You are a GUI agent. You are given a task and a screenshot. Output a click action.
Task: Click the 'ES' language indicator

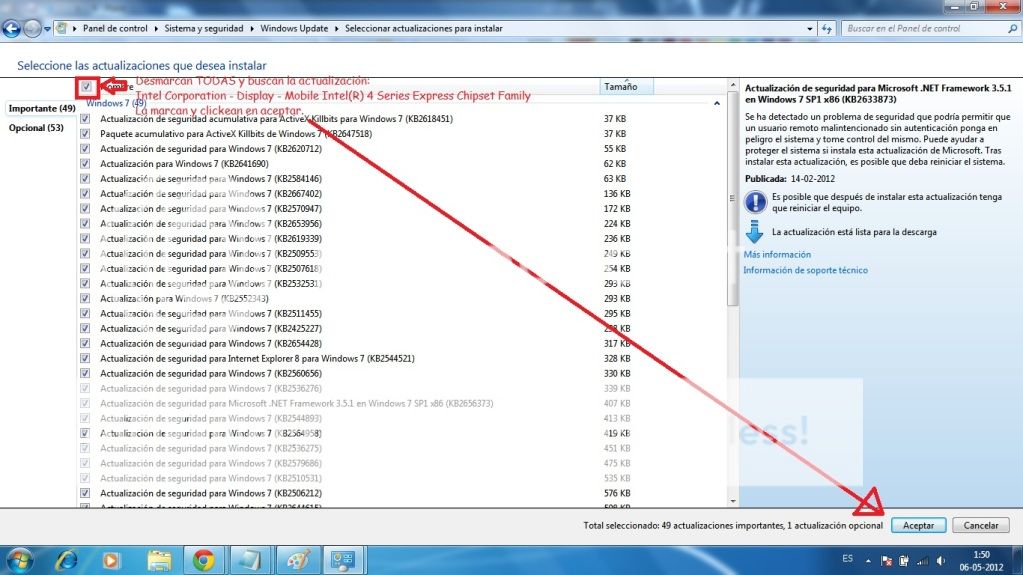point(847,559)
